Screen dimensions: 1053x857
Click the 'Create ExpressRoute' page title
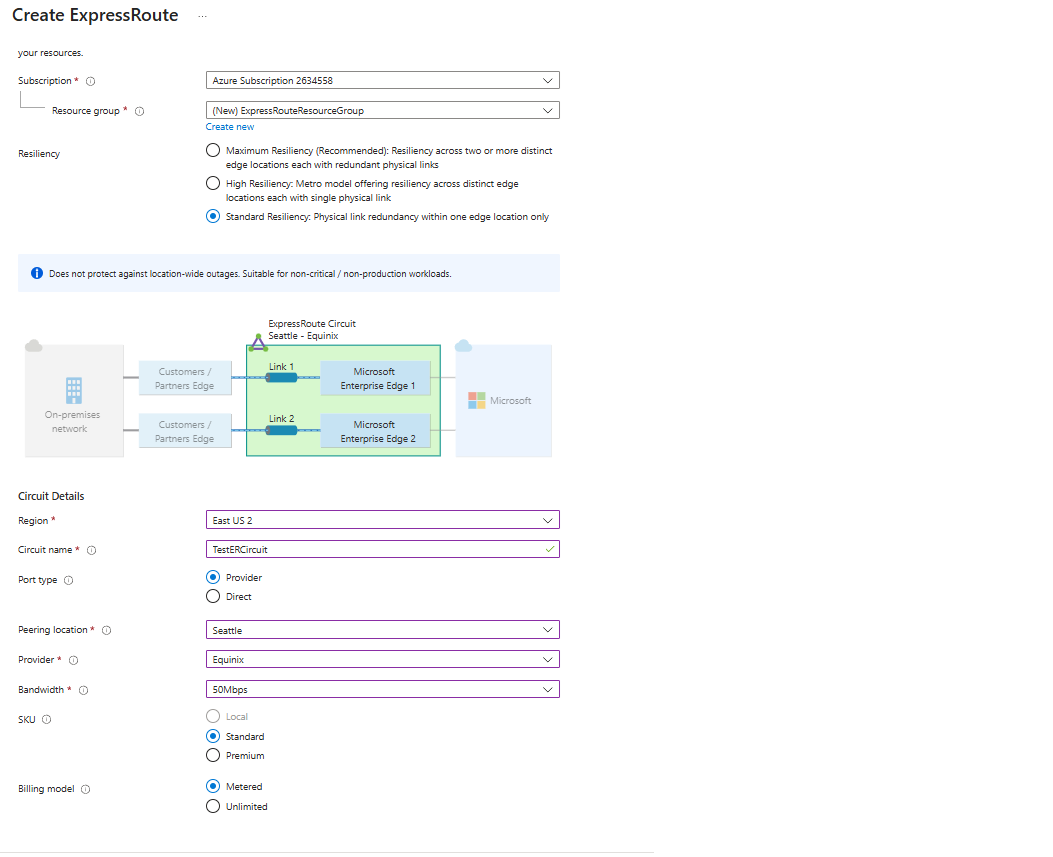[x=95, y=15]
